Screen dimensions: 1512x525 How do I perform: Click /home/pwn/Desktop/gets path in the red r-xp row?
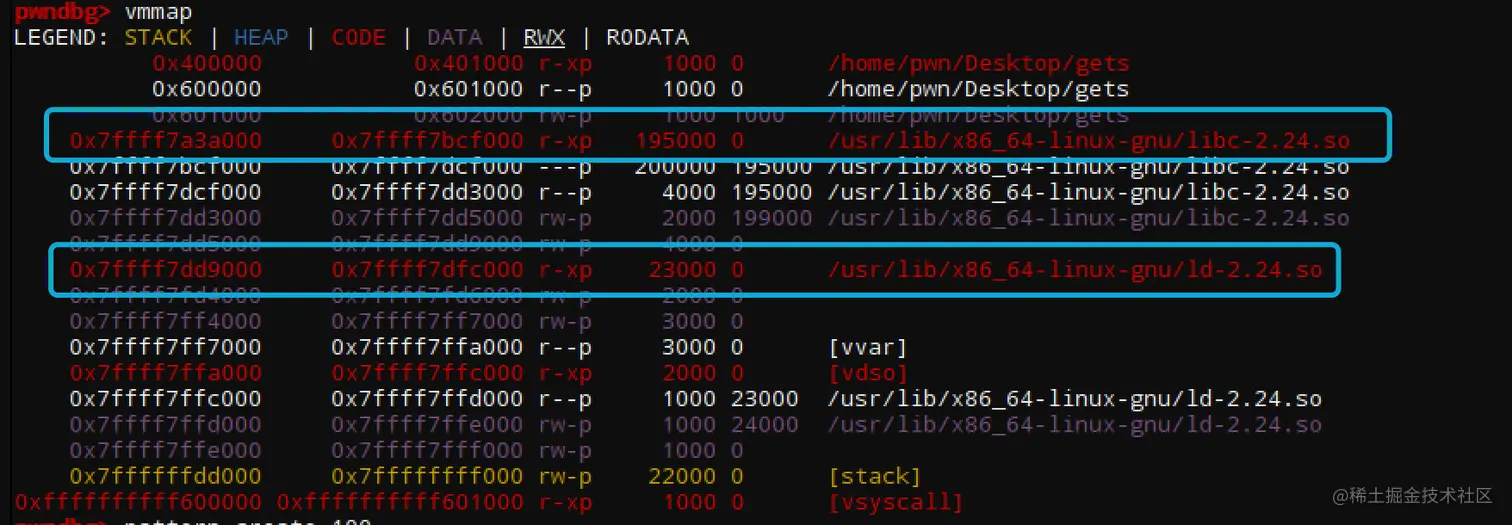(x=979, y=64)
